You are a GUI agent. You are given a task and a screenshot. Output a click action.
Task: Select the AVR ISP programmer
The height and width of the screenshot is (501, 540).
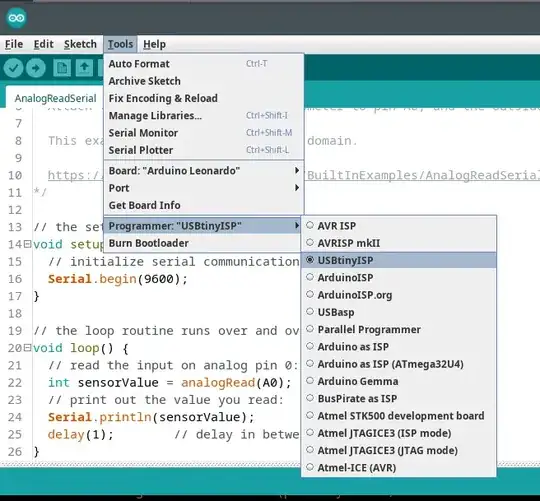point(399,226)
